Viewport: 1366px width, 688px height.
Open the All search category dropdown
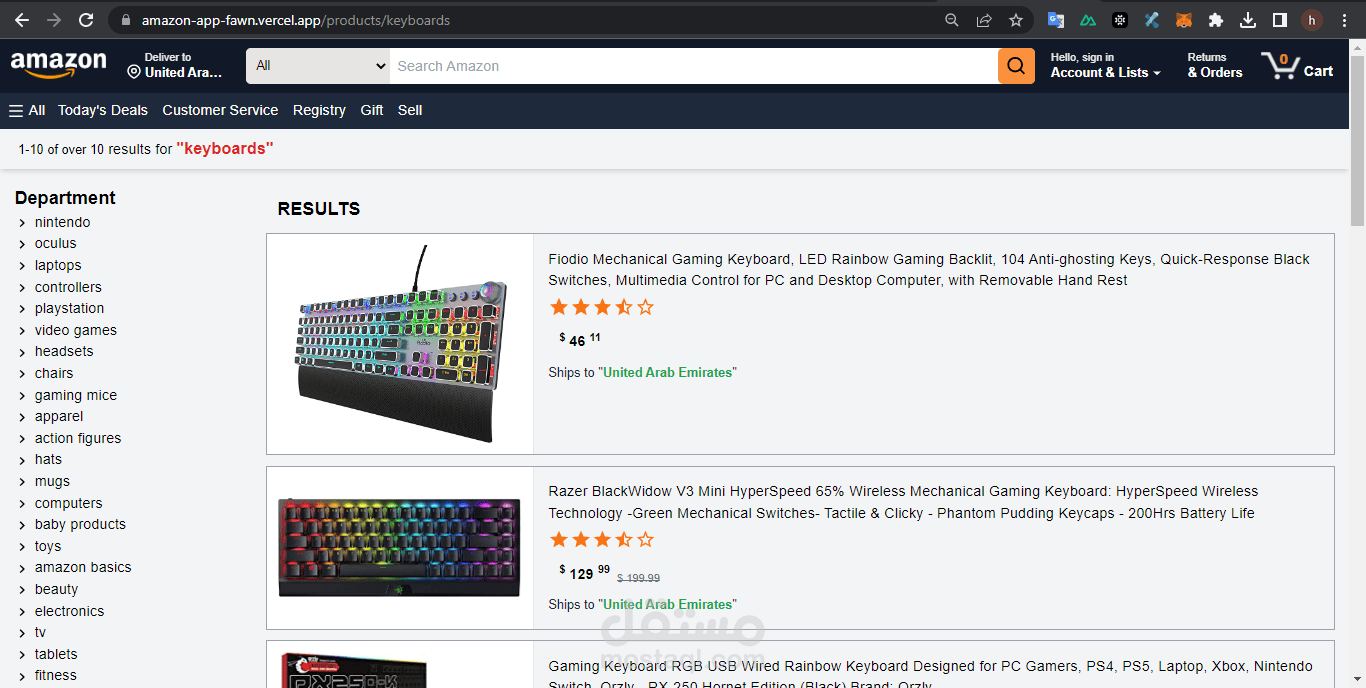pos(318,66)
